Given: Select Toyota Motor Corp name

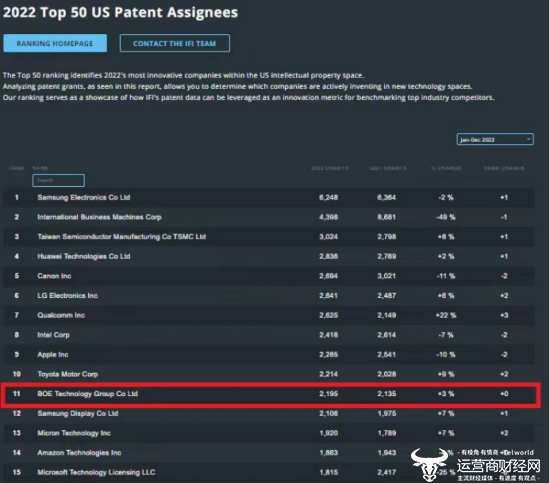Looking at the screenshot, I should (x=68, y=374).
